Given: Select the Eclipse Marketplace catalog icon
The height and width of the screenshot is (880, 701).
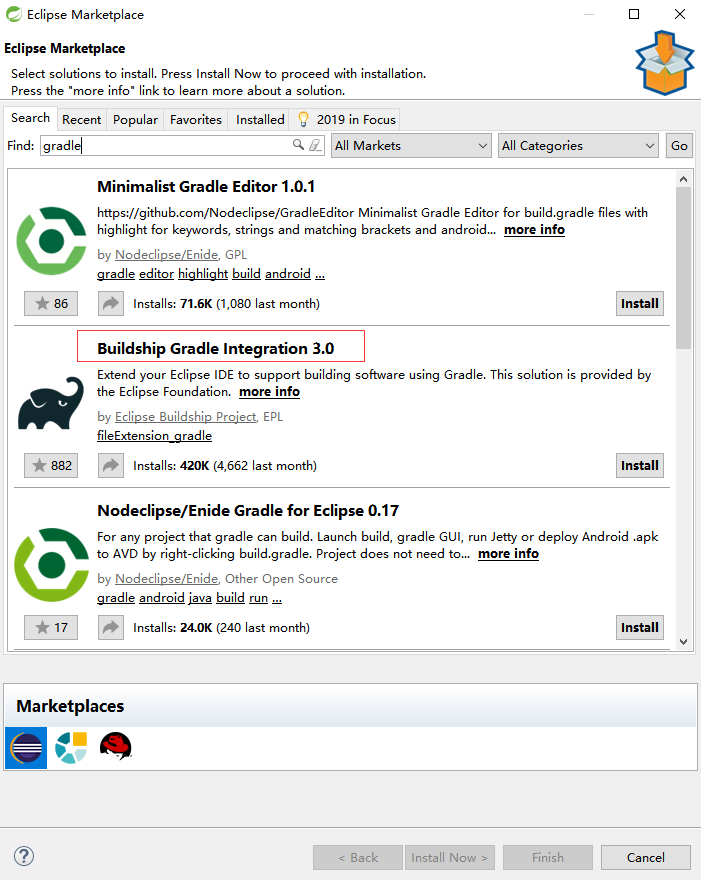Looking at the screenshot, I should click(26, 748).
